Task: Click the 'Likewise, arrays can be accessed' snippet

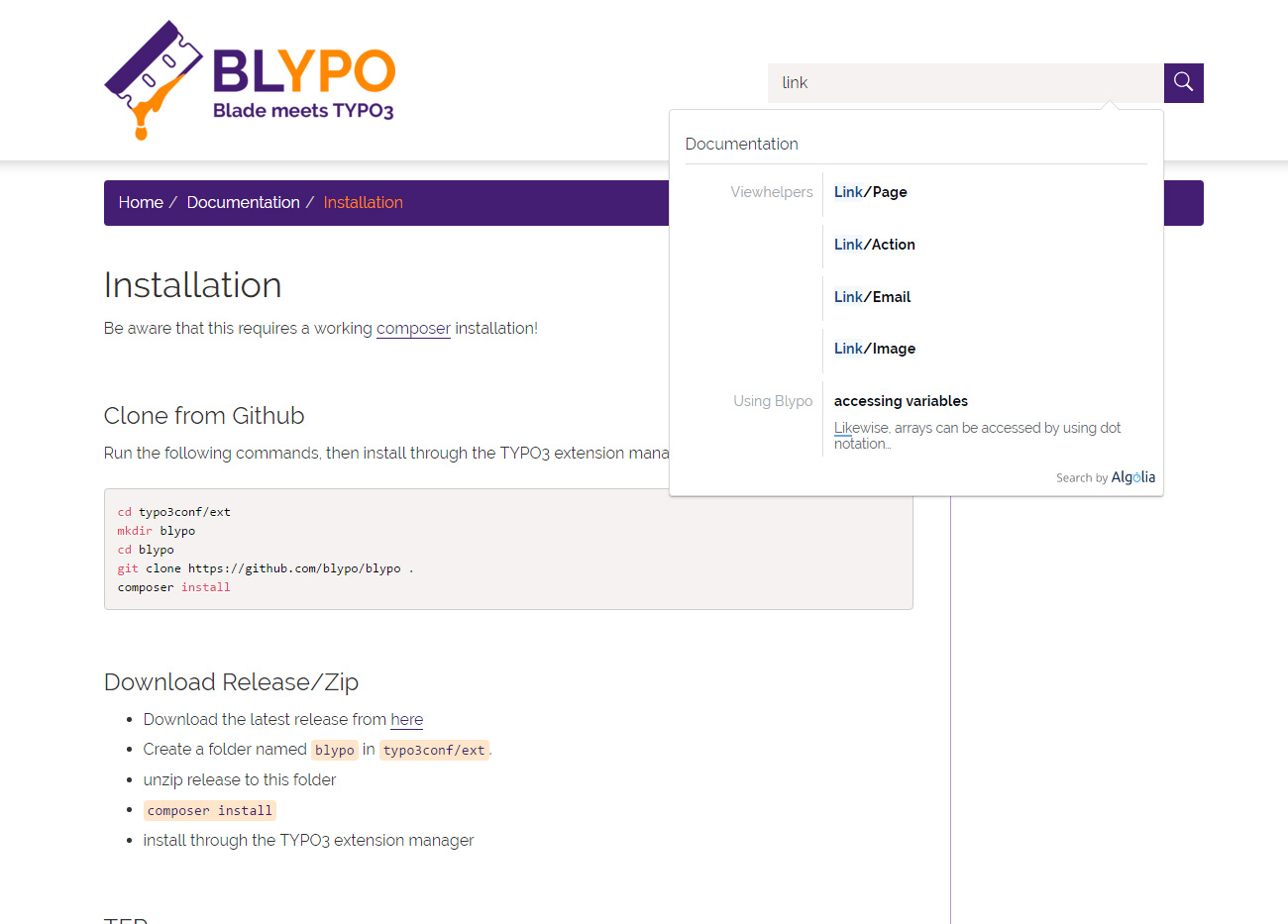Action: [x=977, y=436]
